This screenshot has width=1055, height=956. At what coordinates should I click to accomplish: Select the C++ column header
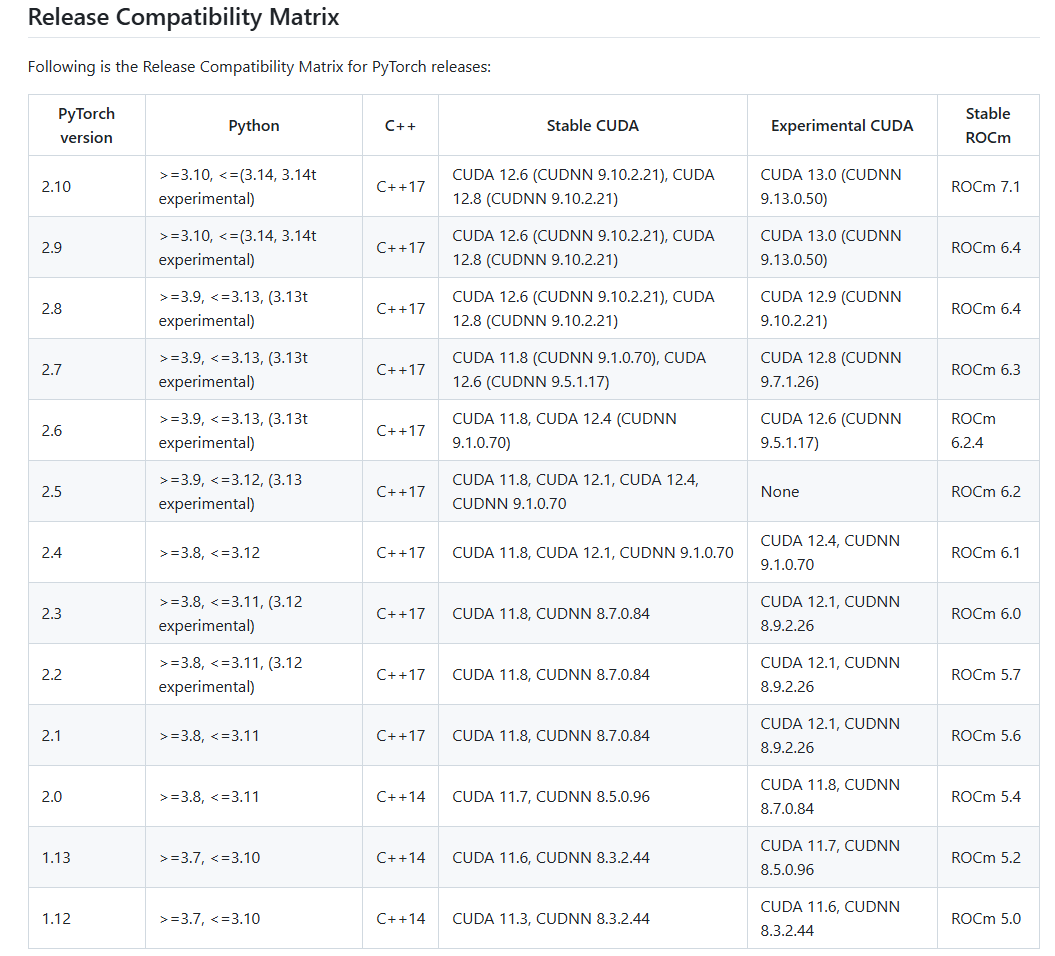coord(400,125)
